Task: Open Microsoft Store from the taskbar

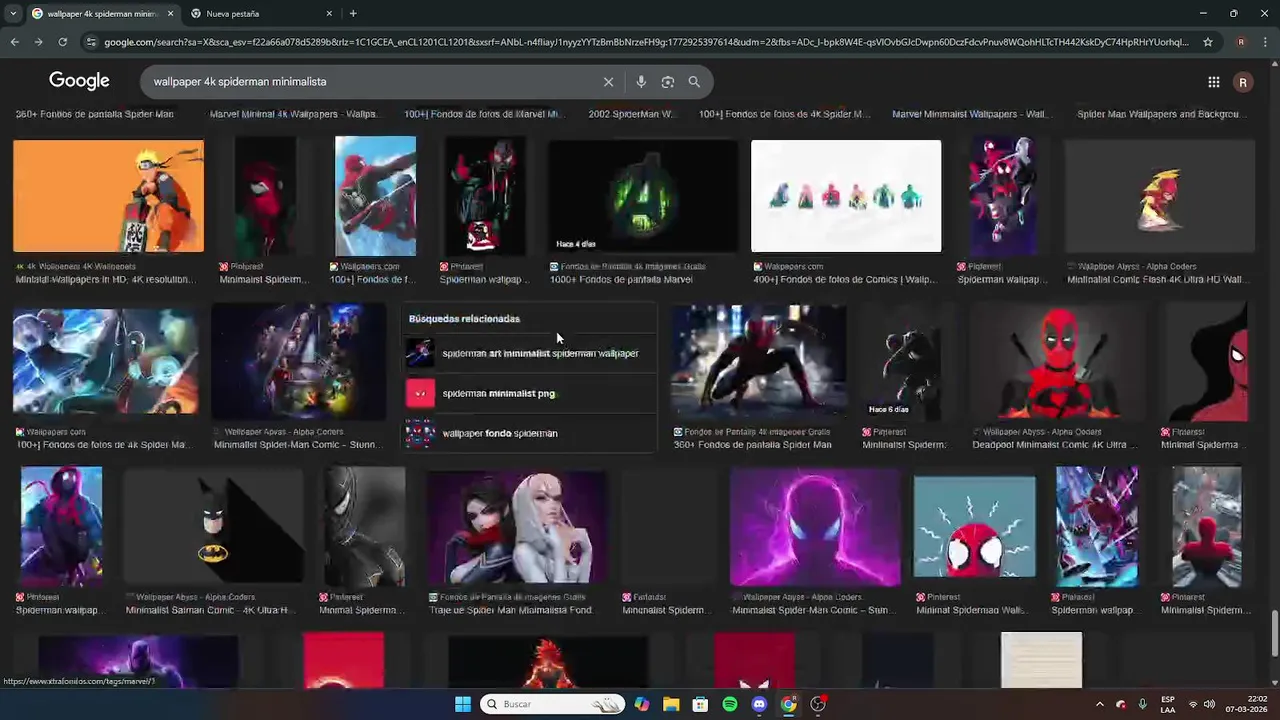Action: click(x=700, y=704)
